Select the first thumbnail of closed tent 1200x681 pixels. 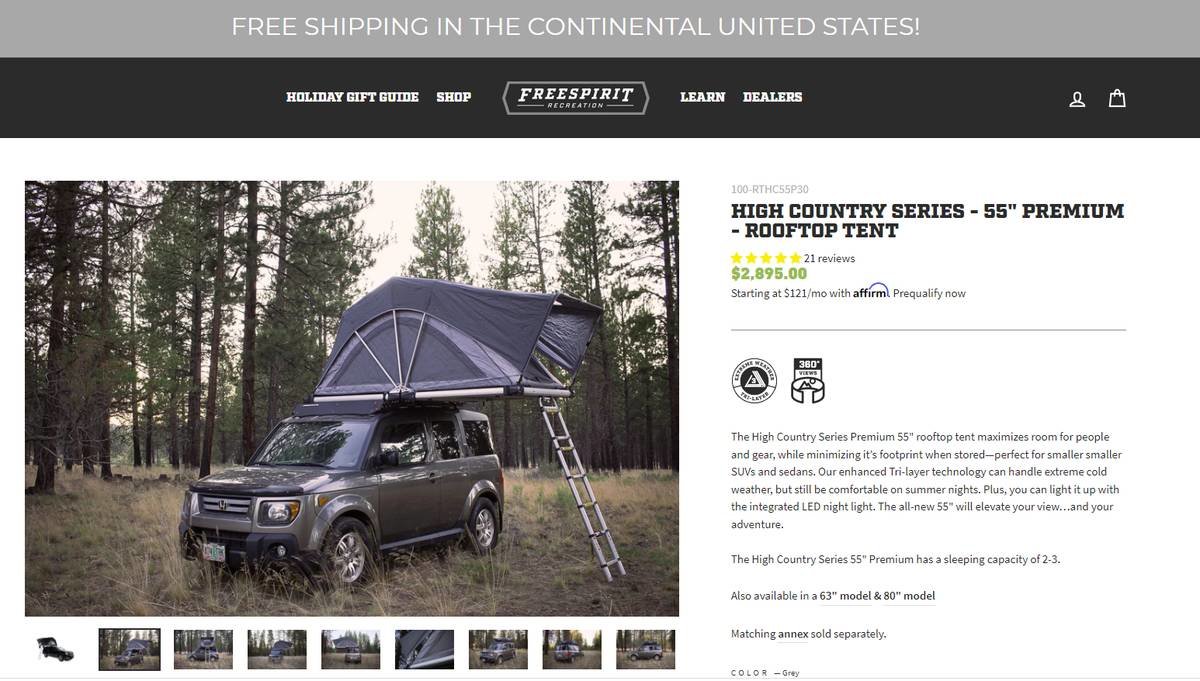click(x=55, y=649)
